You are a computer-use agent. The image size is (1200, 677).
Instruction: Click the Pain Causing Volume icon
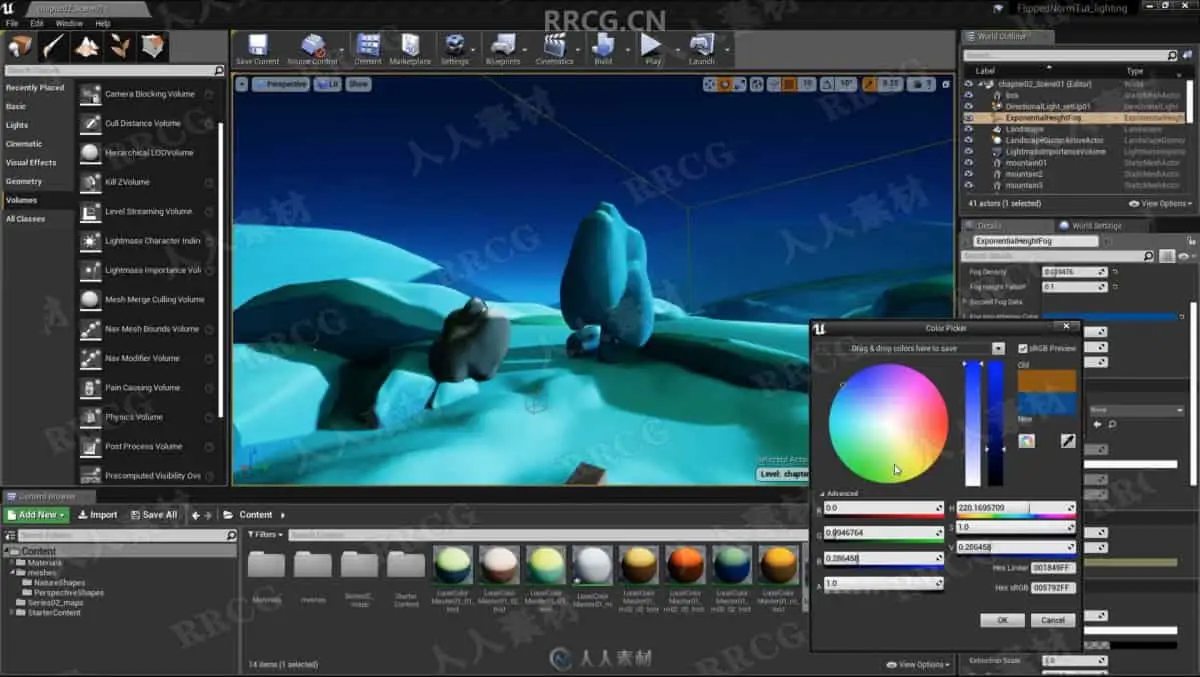pyautogui.click(x=90, y=387)
